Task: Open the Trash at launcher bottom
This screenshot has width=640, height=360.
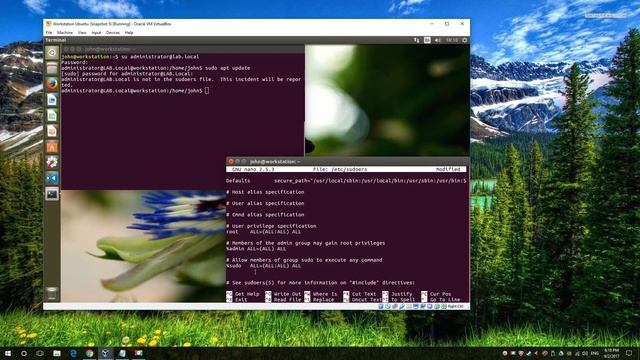Action: tap(52, 293)
